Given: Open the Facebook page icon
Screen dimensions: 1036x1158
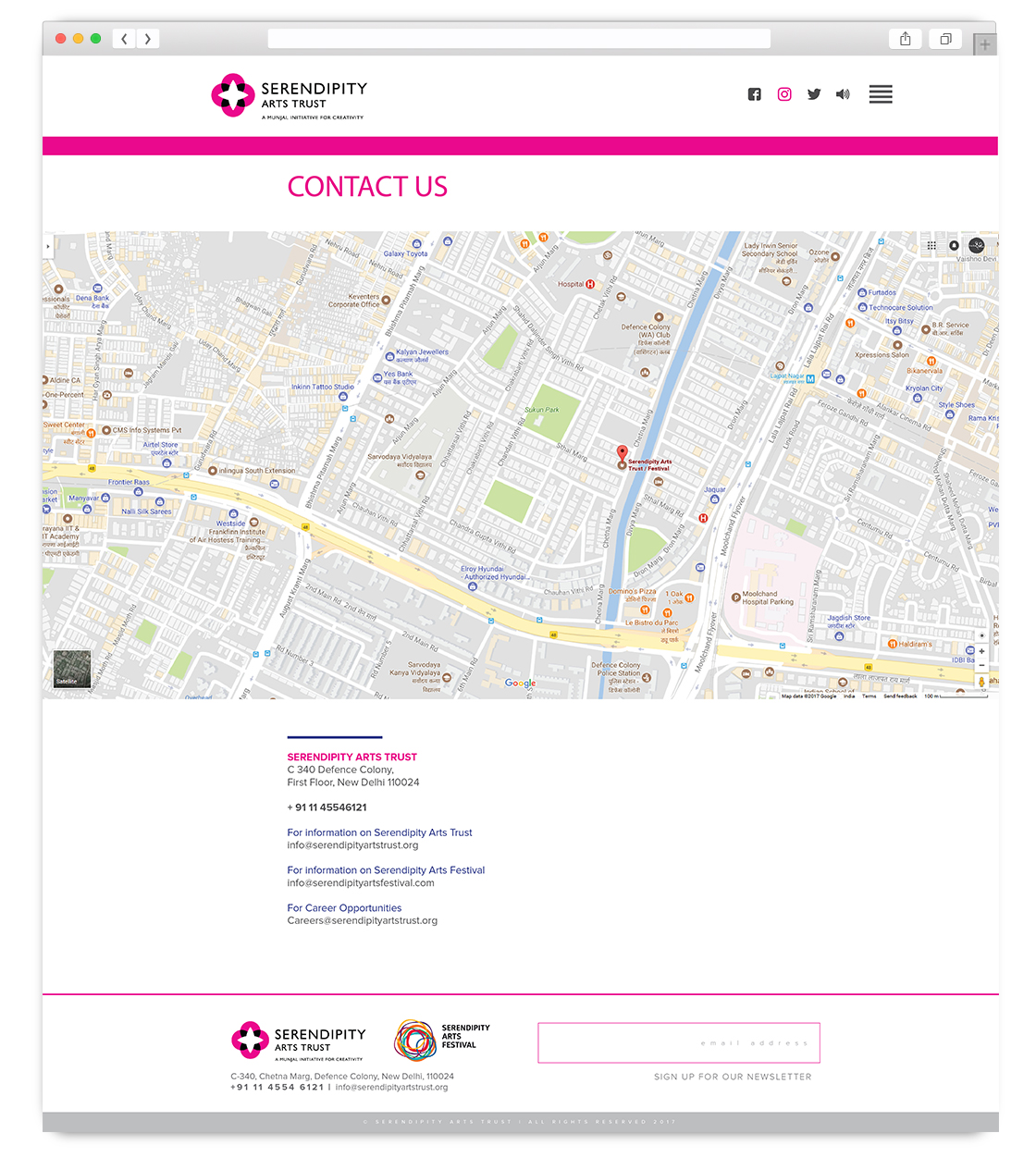Looking at the screenshot, I should point(755,94).
